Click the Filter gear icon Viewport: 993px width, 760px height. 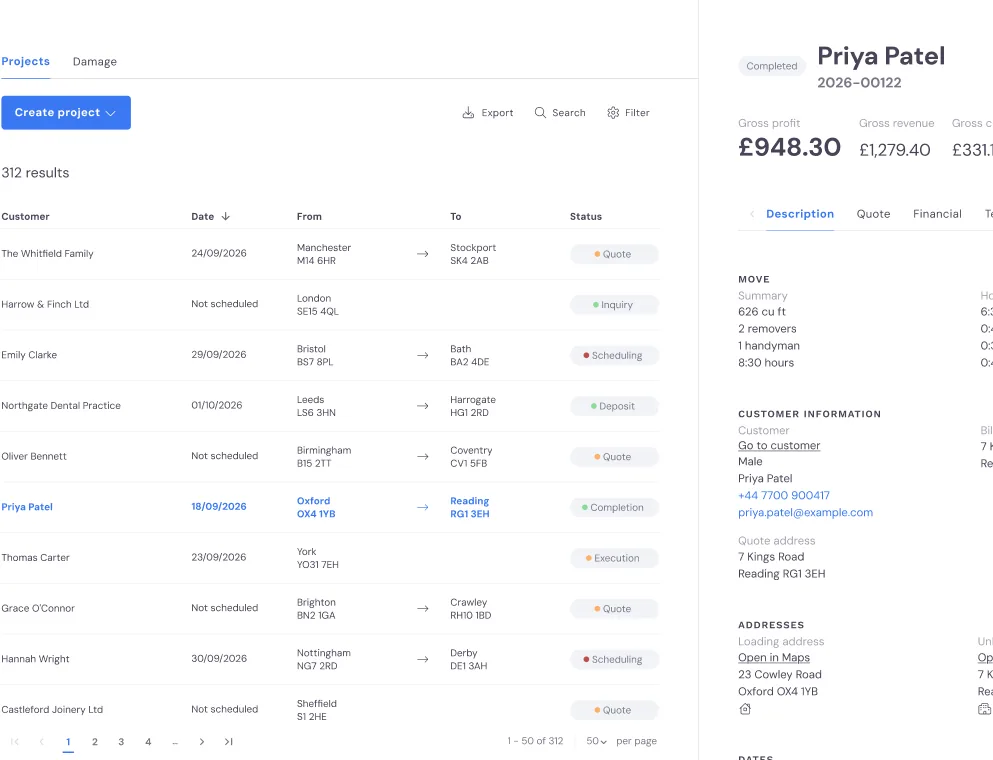coord(613,113)
